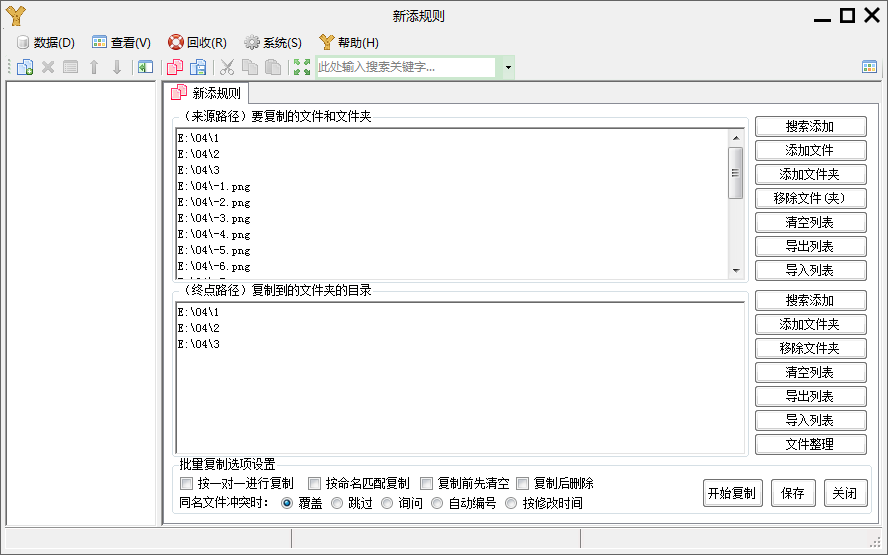
Task: Select the 跳过 radio button
Action: coord(352,503)
